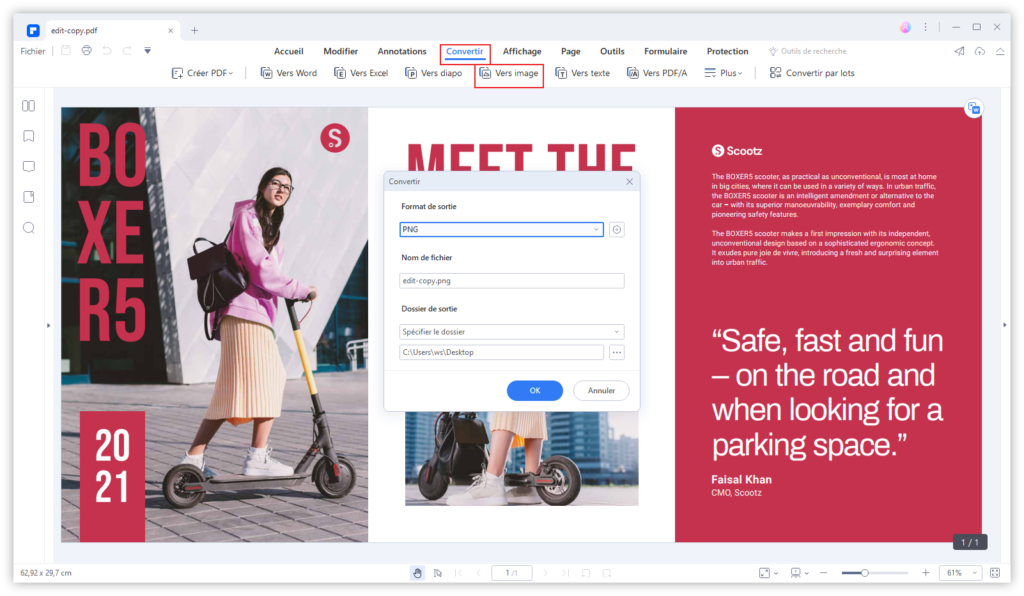Expand the PNG output format dropdown

[501, 229]
